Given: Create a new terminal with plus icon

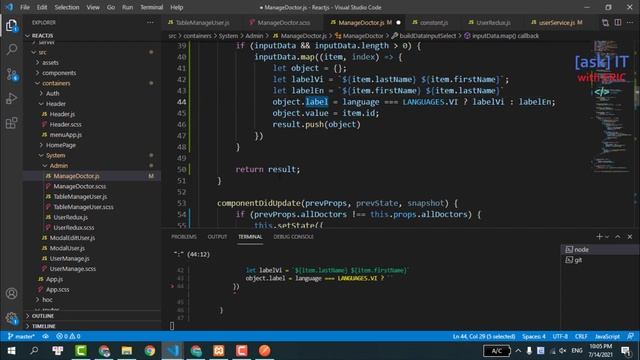Looking at the screenshot, I should (599, 237).
